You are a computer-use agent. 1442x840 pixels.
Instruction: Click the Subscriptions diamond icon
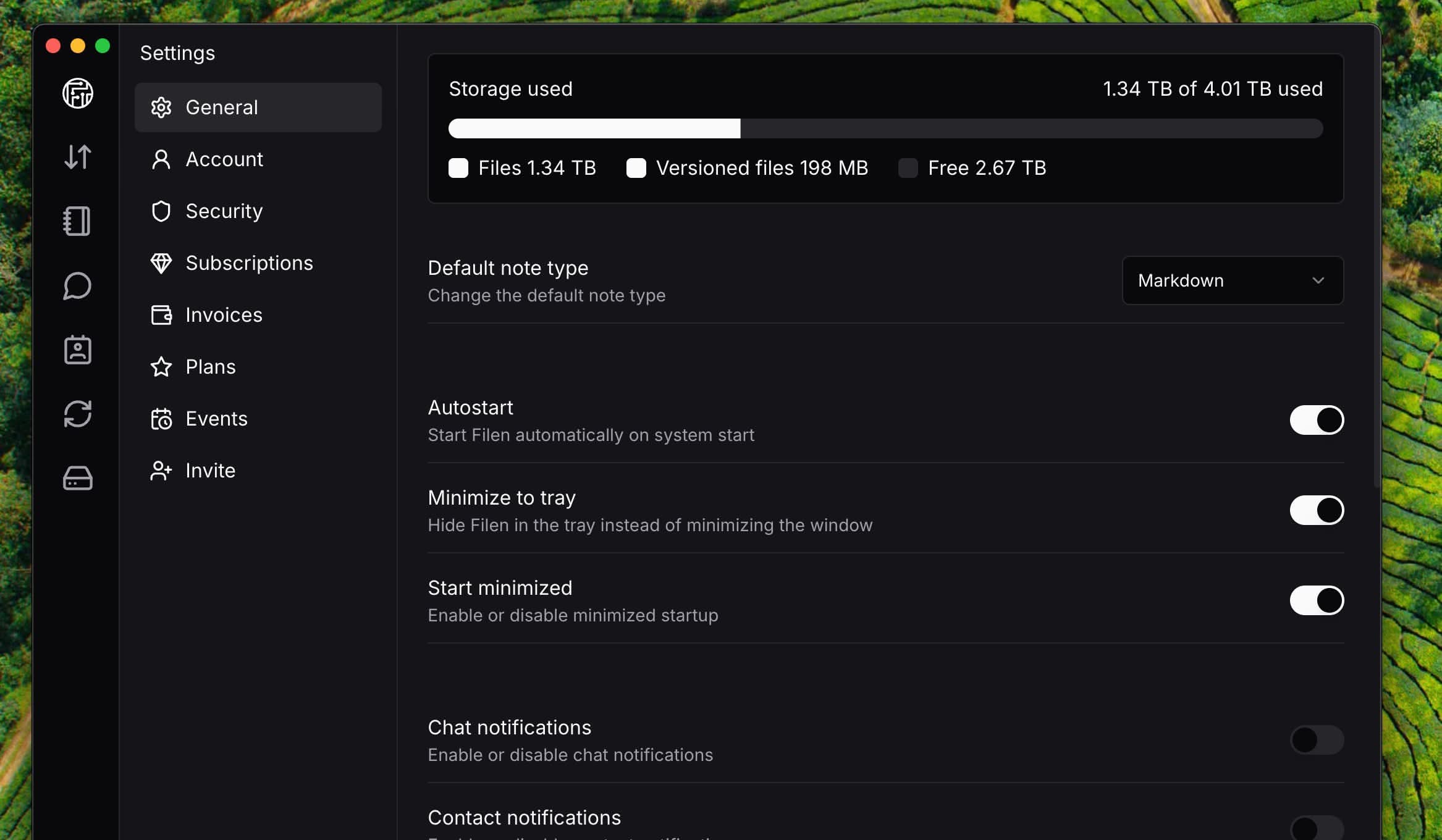pyautogui.click(x=161, y=263)
